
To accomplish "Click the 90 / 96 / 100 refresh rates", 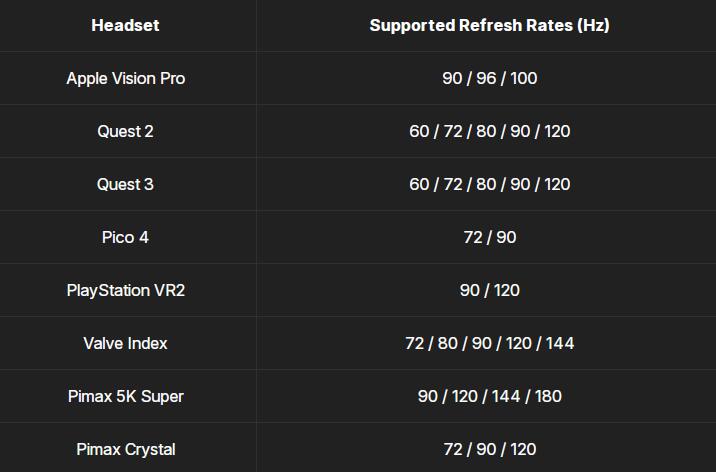I will 489,78.
